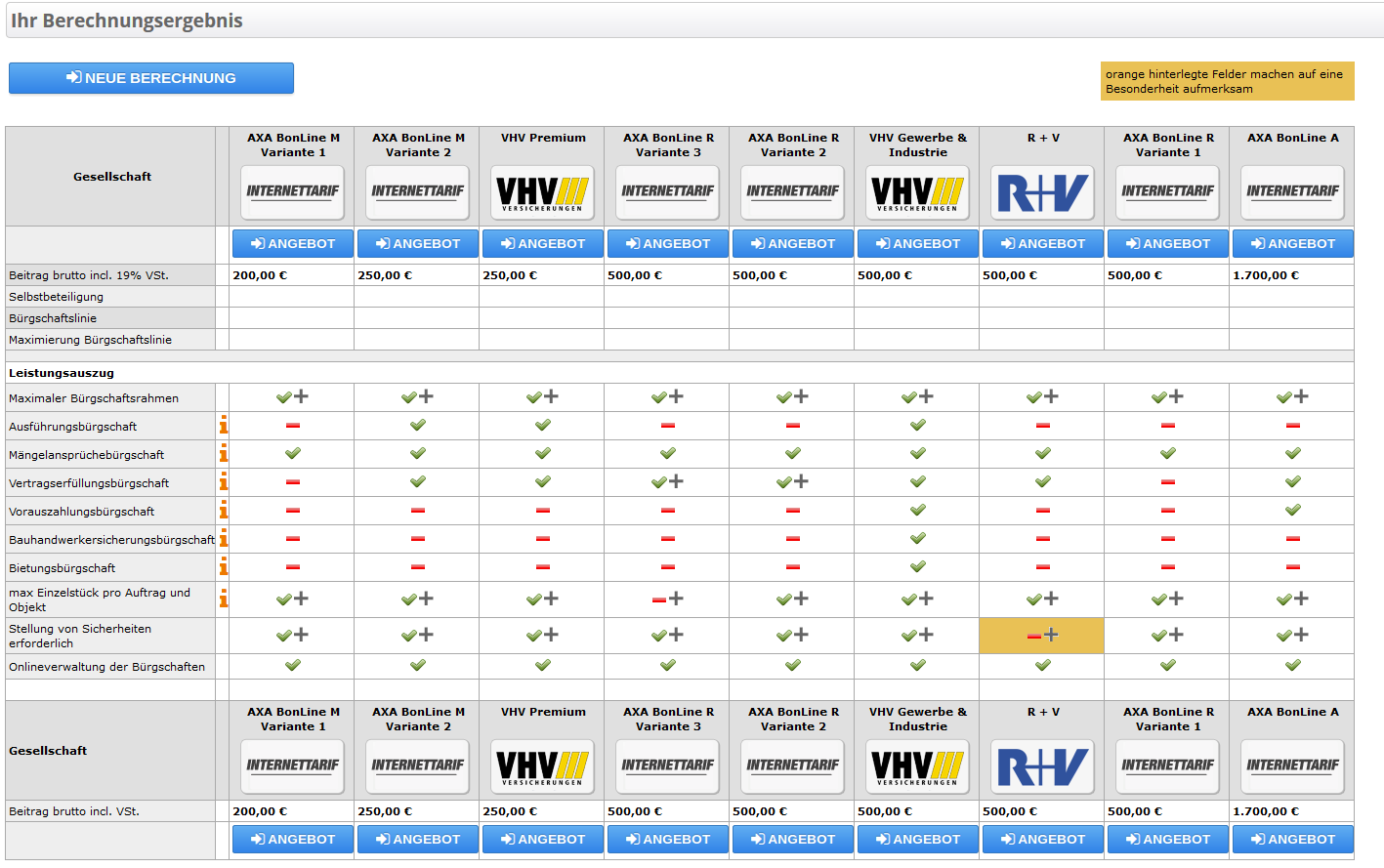
Task: Request top ANGEBOT for AXA BonLine R Variante 3
Action: (x=668, y=243)
